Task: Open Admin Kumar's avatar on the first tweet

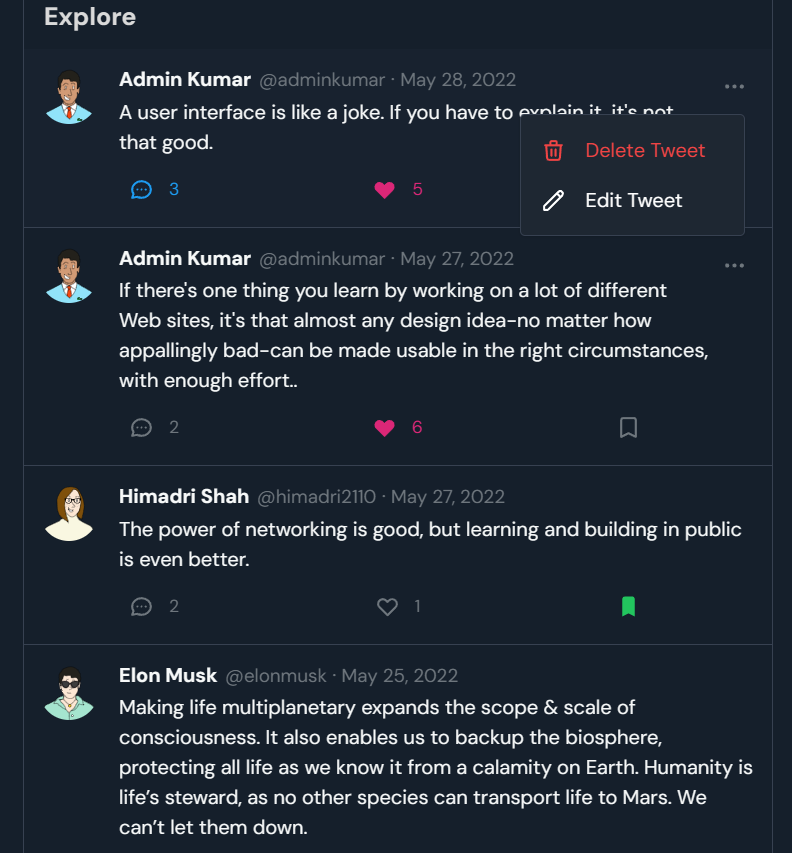Action: 69,97
